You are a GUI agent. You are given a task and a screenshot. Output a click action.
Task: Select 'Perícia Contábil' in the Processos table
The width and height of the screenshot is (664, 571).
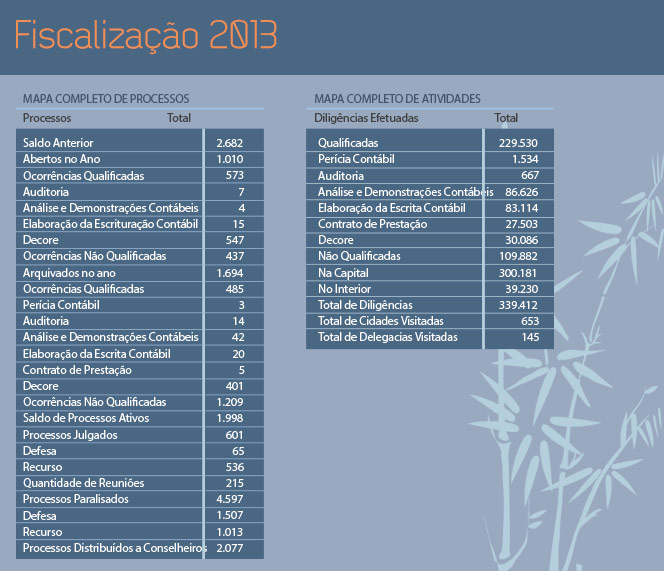(x=61, y=305)
